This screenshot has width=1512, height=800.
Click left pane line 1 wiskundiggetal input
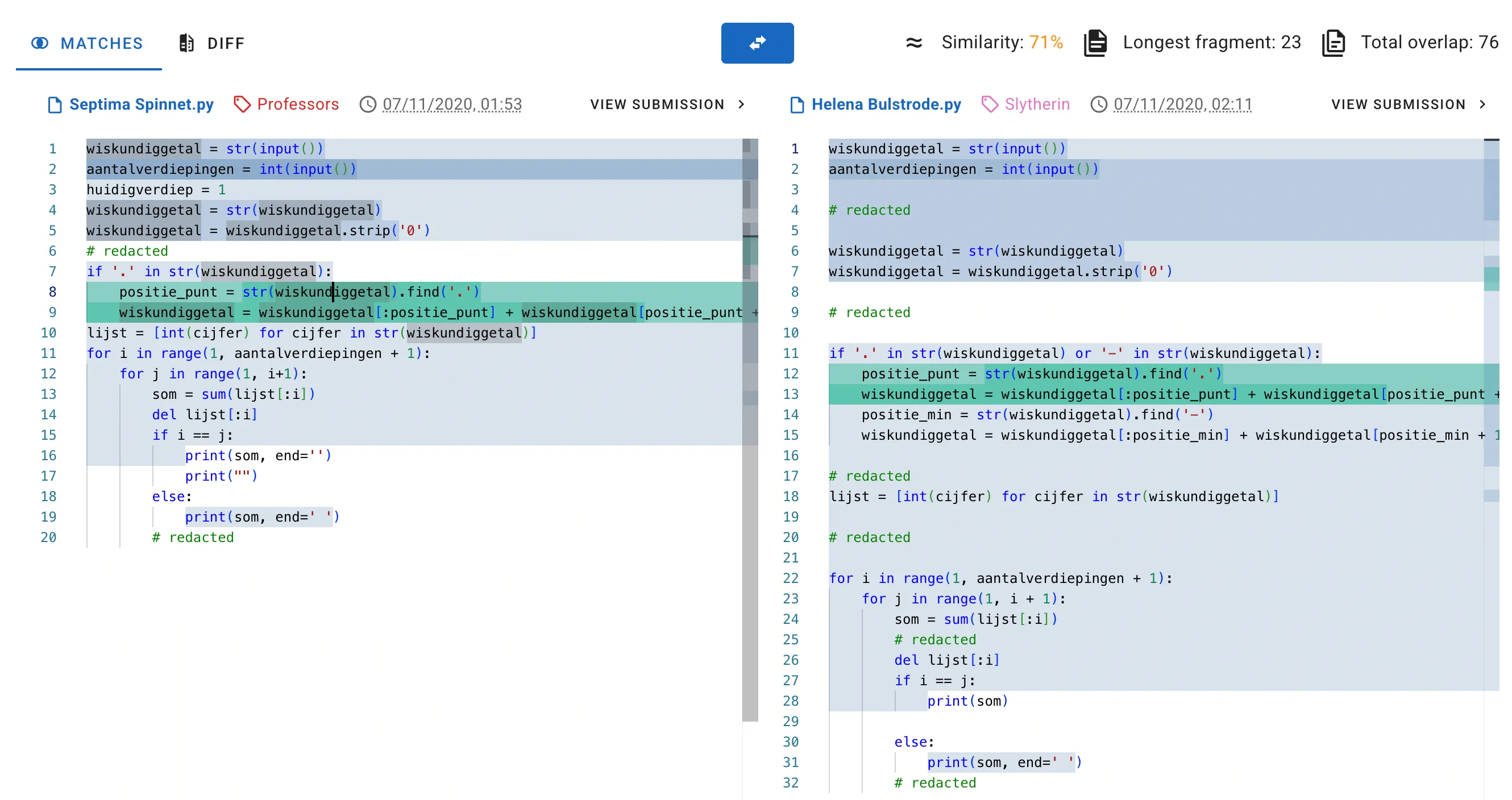coord(205,149)
